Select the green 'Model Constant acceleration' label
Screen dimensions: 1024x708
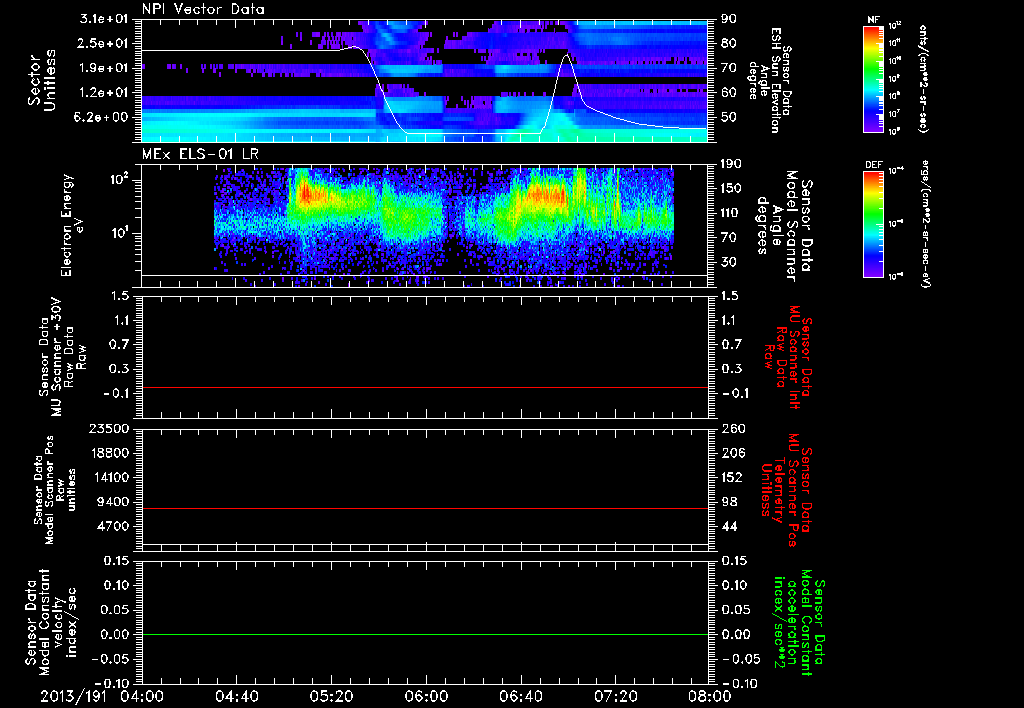coord(799,624)
